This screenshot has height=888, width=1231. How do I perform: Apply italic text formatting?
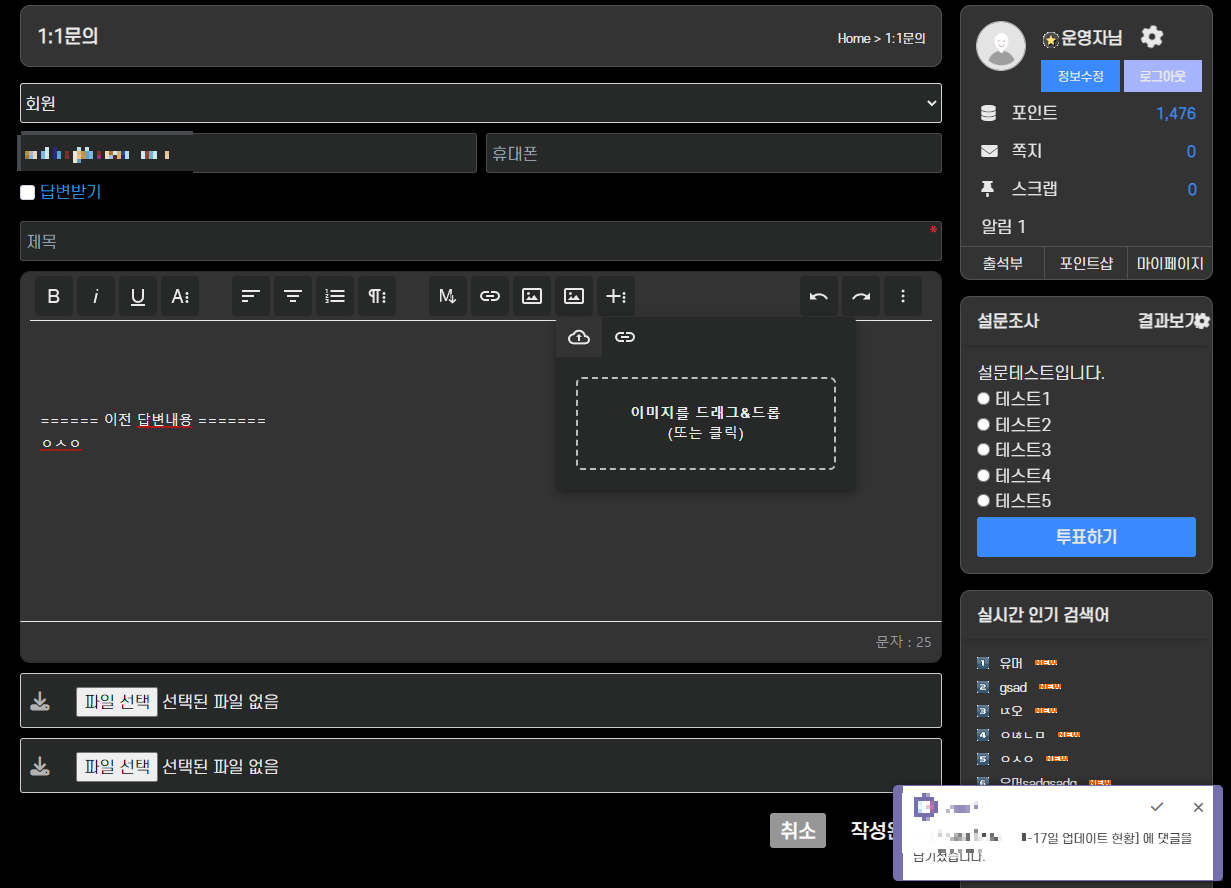pos(96,296)
